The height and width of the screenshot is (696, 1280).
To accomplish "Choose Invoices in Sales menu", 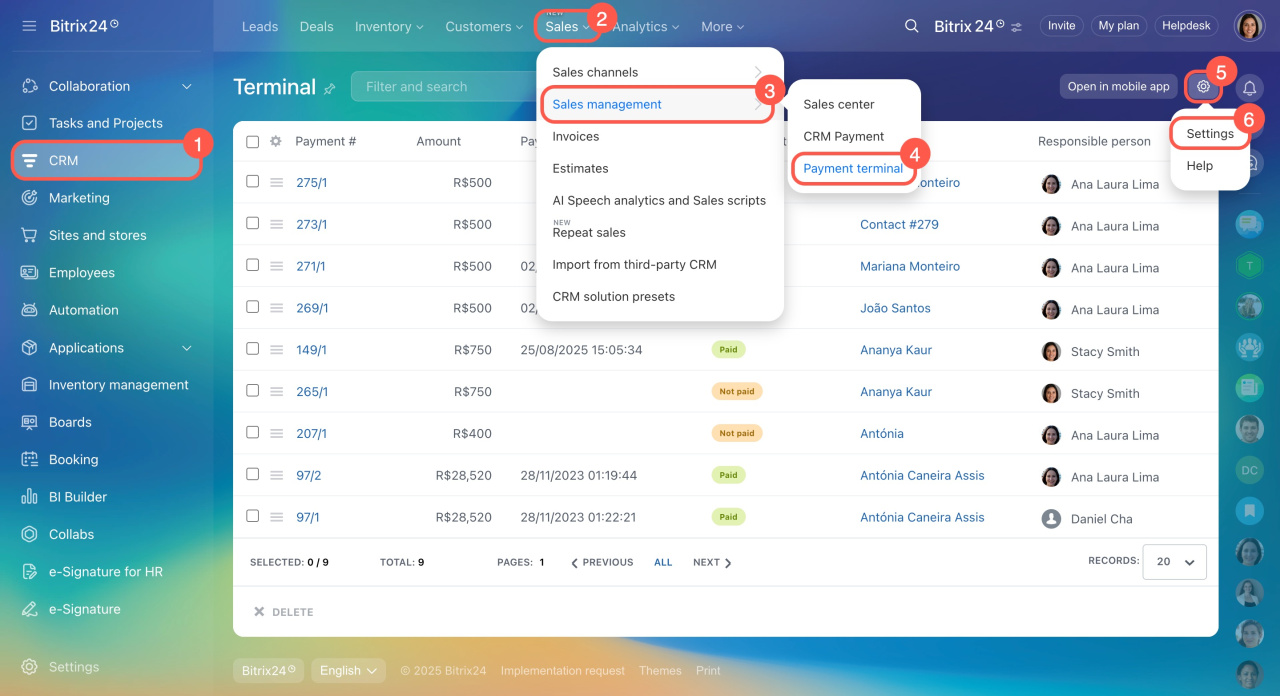I will [576, 136].
